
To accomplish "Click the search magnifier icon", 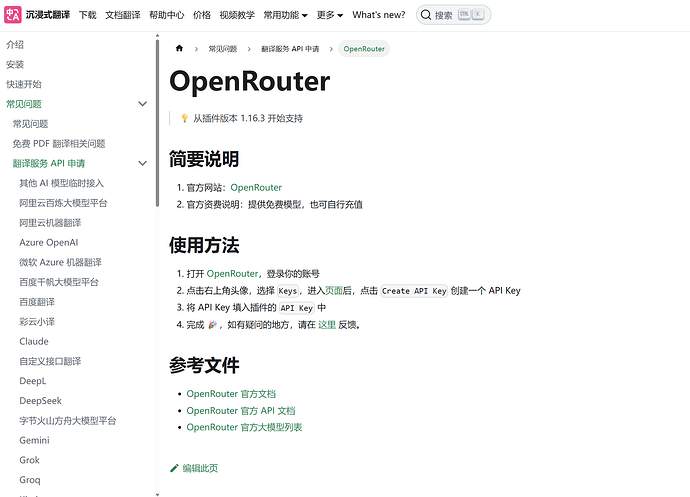I will point(426,15).
